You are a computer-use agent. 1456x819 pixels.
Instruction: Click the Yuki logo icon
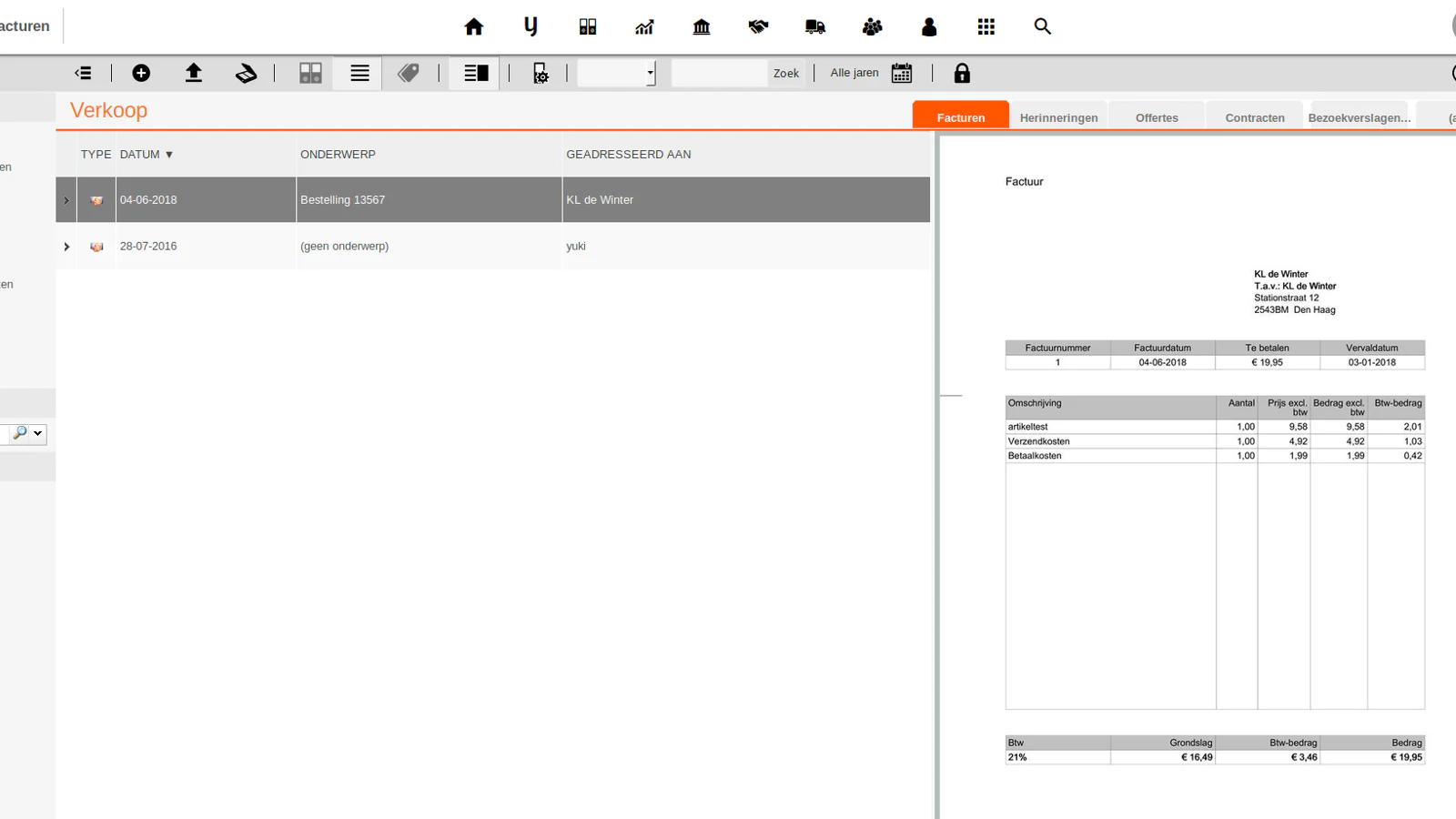click(x=531, y=27)
